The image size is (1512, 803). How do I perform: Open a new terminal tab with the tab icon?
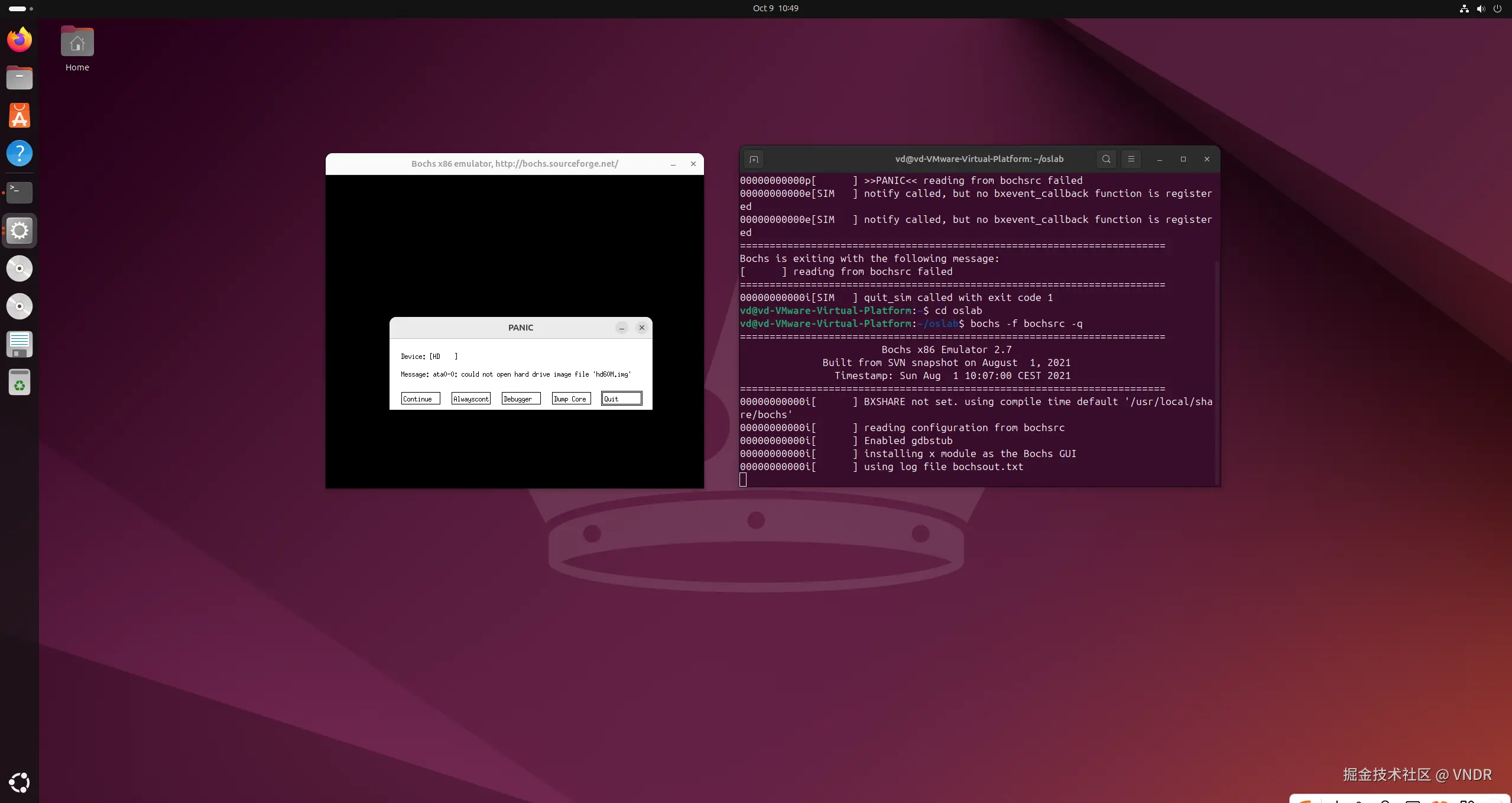tap(754, 159)
